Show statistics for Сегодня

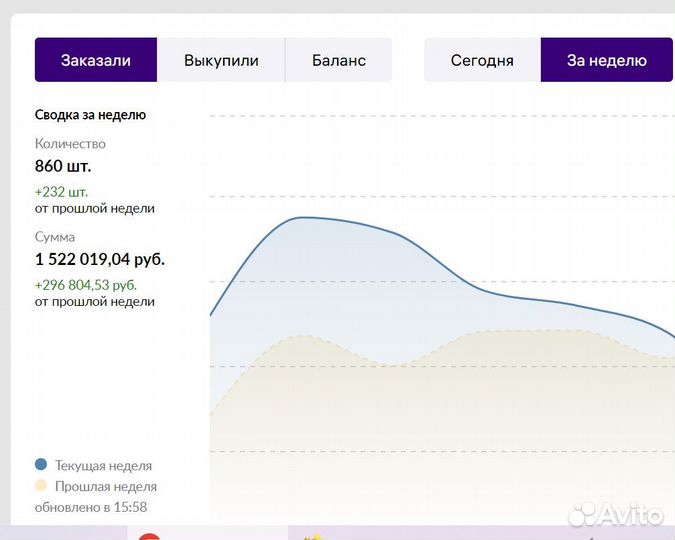click(482, 60)
